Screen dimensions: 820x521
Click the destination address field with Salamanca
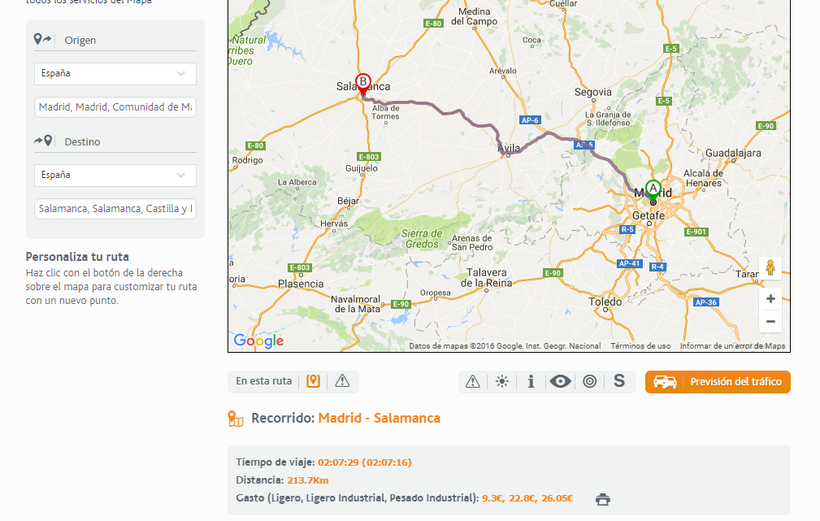(x=115, y=209)
